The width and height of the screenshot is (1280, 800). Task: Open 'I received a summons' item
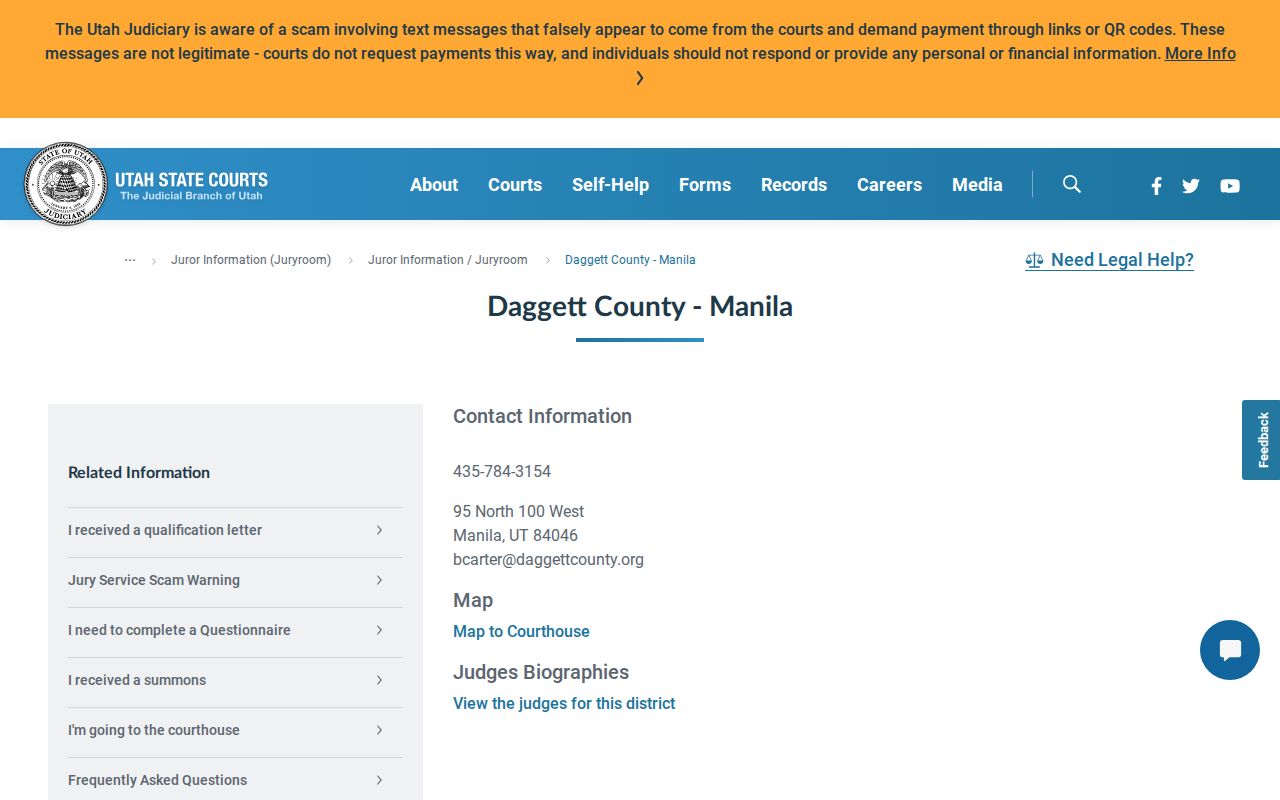click(x=235, y=680)
